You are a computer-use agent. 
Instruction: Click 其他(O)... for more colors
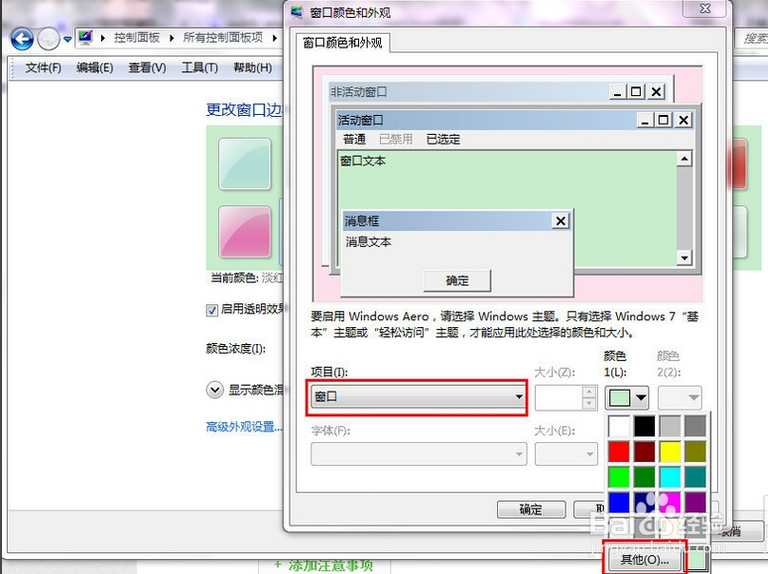coord(644,559)
